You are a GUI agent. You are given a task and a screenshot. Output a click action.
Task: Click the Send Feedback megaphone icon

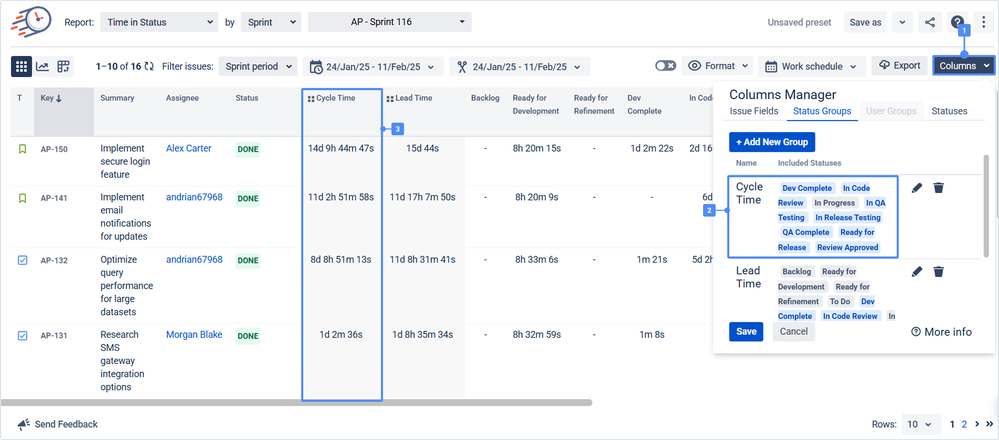[24, 424]
